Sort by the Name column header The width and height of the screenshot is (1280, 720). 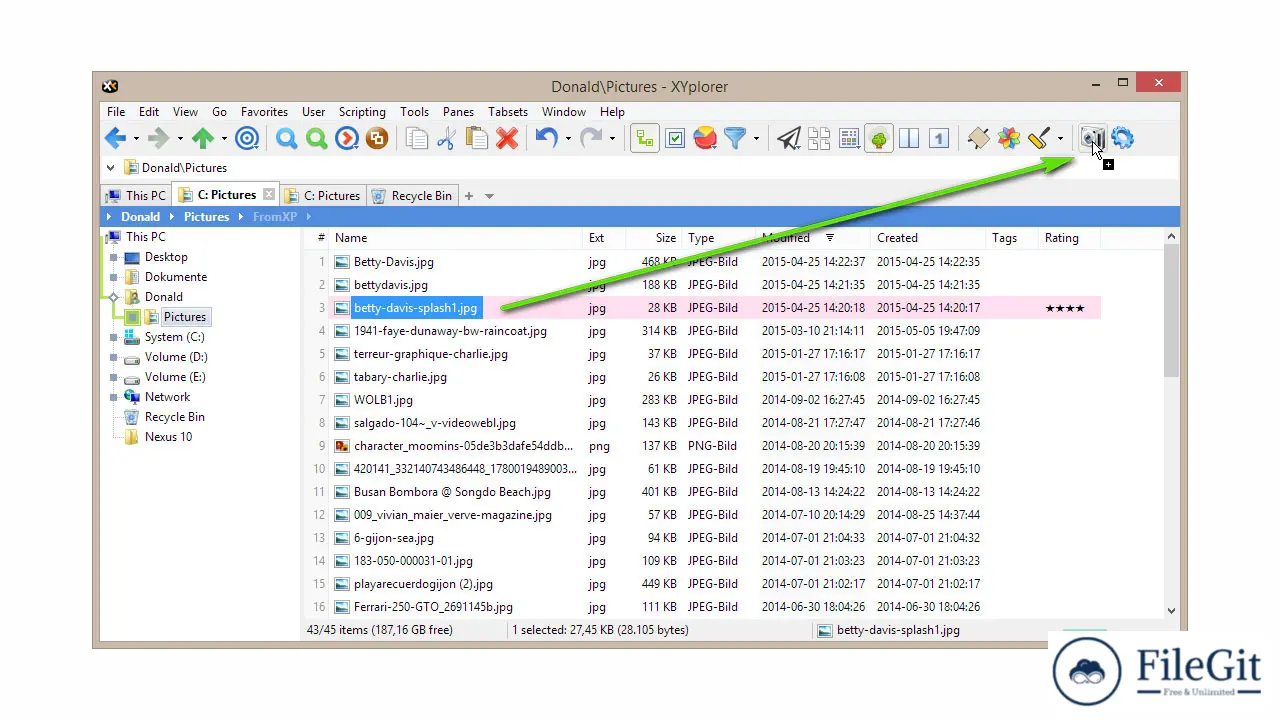coord(456,238)
